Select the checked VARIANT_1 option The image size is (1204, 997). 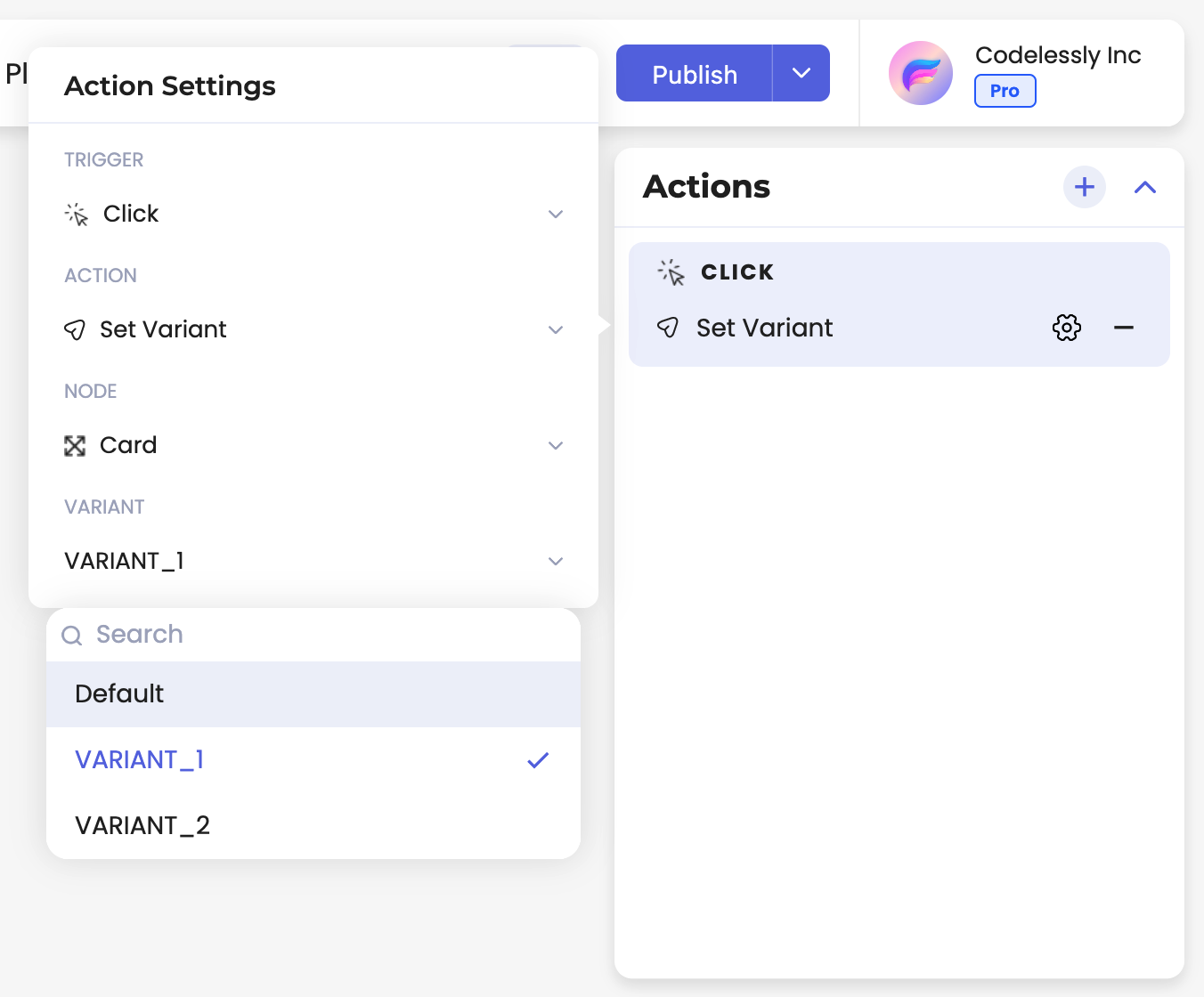(313, 759)
